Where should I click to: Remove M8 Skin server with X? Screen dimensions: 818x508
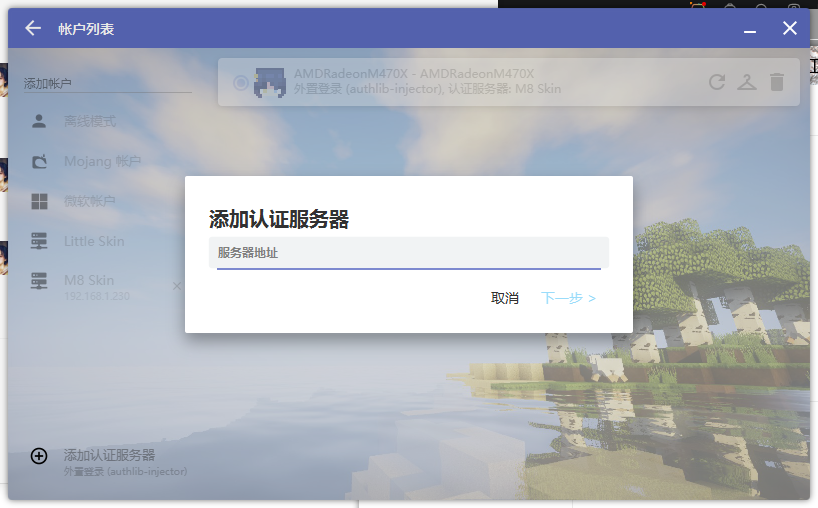pos(177,286)
